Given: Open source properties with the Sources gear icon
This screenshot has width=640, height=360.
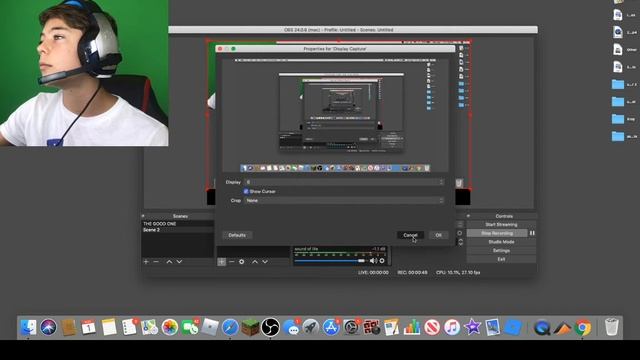Looking at the screenshot, I should [242, 262].
